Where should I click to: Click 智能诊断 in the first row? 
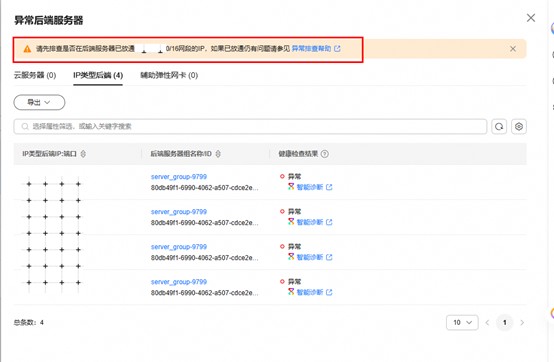coord(310,187)
